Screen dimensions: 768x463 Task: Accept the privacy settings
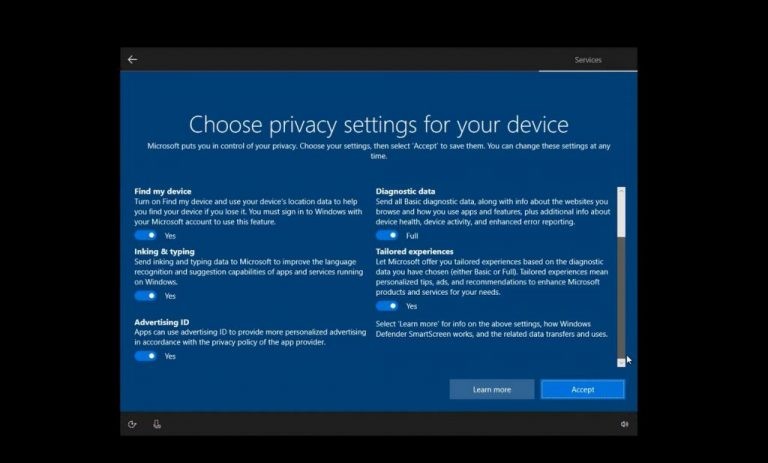pos(582,390)
